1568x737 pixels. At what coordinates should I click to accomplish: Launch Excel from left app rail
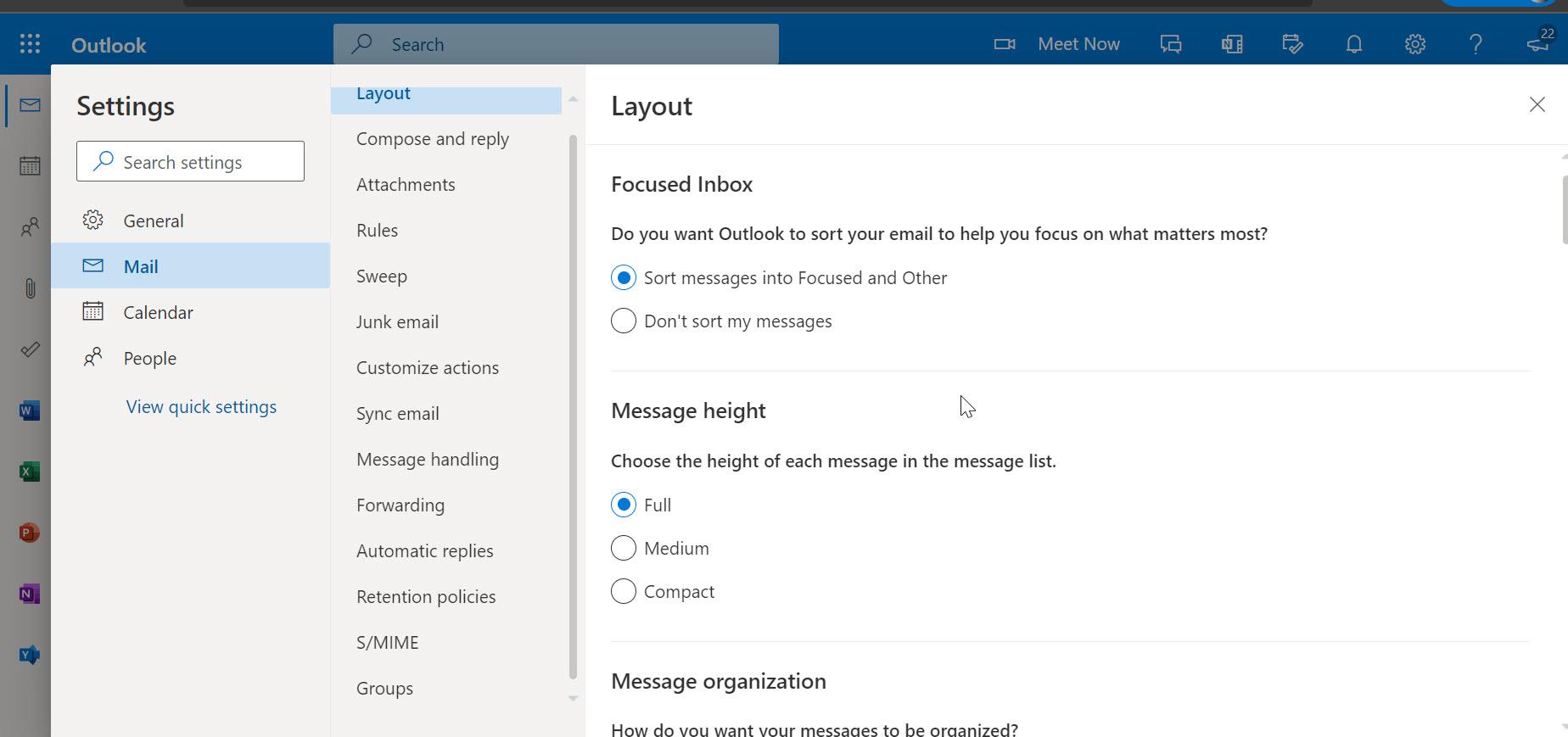[x=30, y=472]
